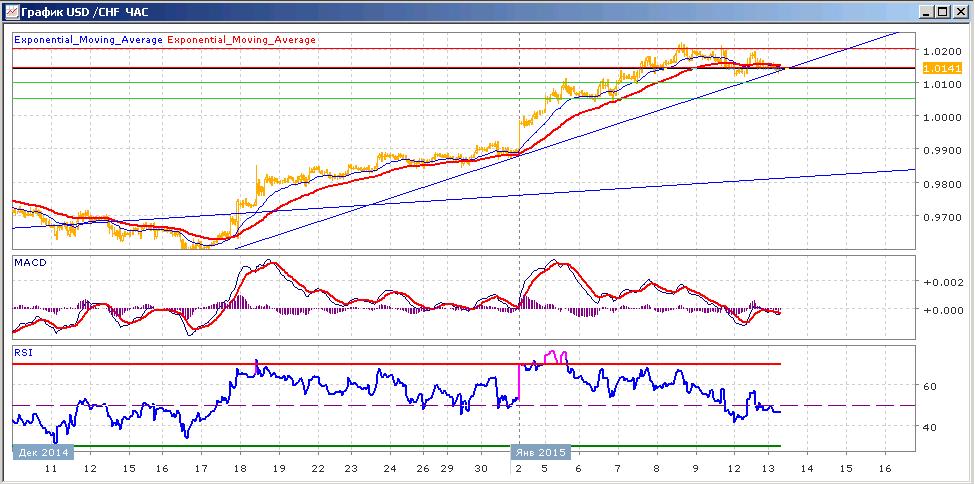Click the 1.0200 price axis label
The width and height of the screenshot is (975, 484).
(x=942, y=50)
